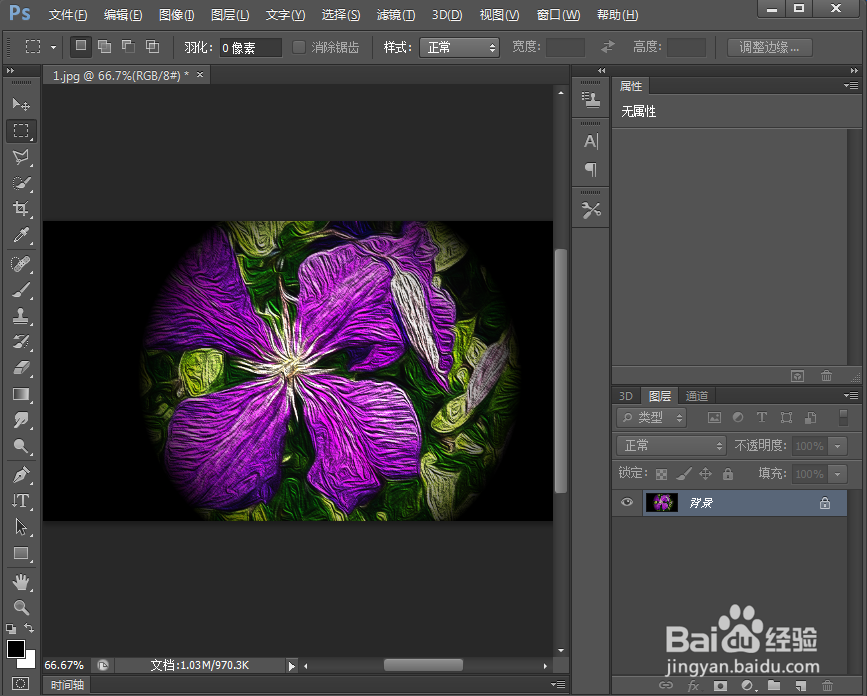
Task: Enable the anti-alias checkbox
Action: (299, 47)
